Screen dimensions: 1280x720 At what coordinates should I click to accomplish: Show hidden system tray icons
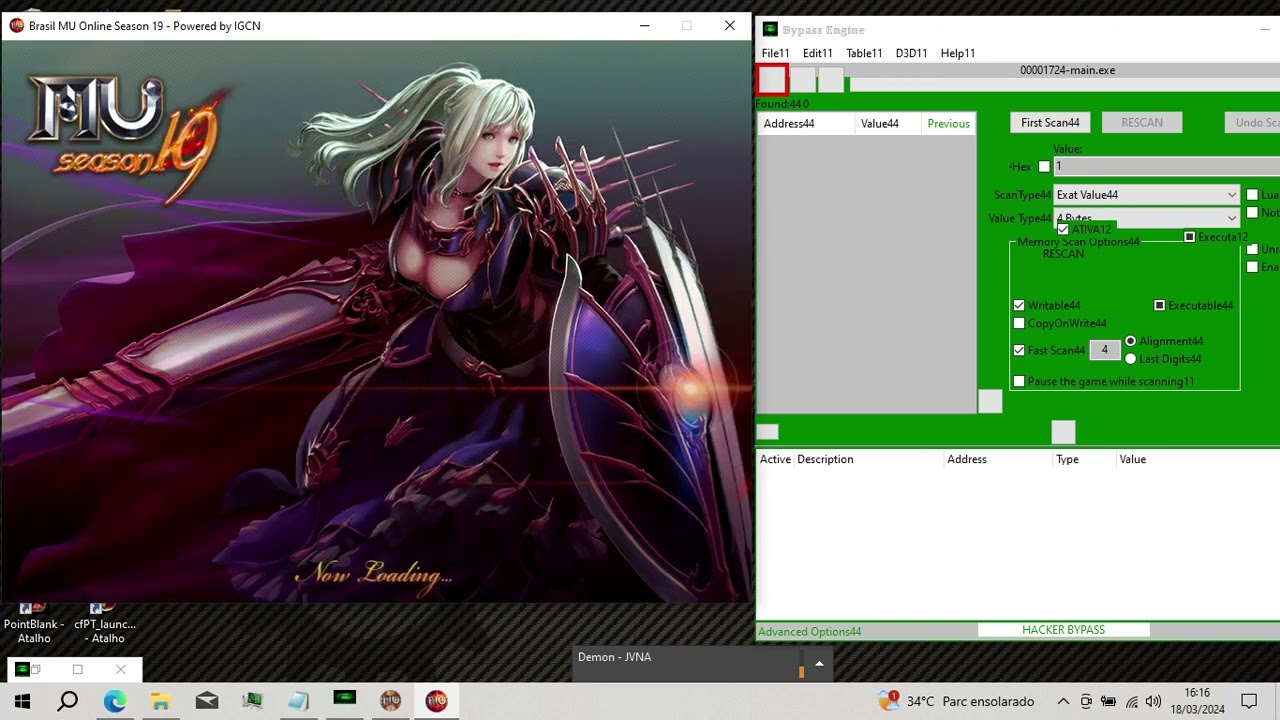pos(1063,702)
